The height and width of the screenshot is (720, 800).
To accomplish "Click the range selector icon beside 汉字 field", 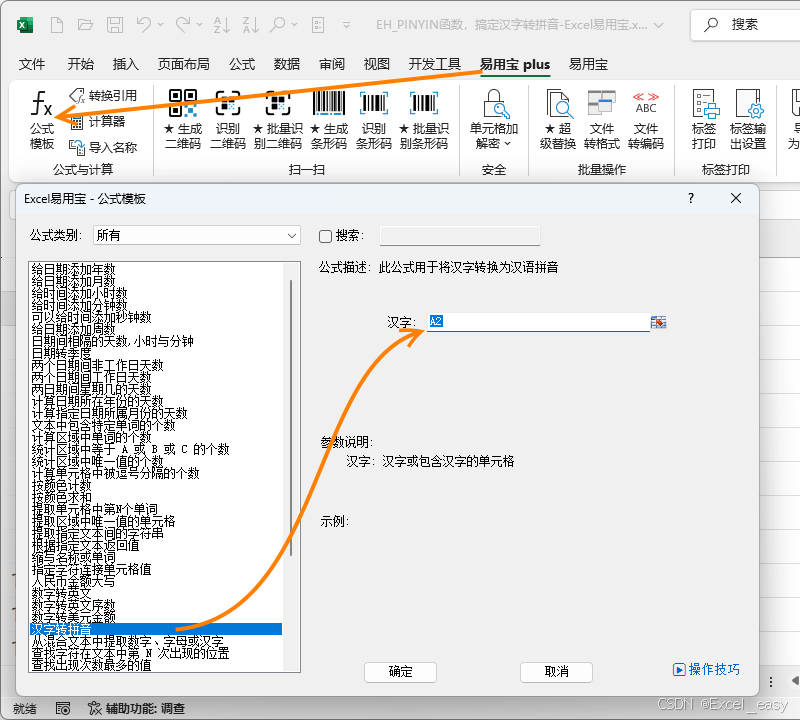I will point(659,322).
